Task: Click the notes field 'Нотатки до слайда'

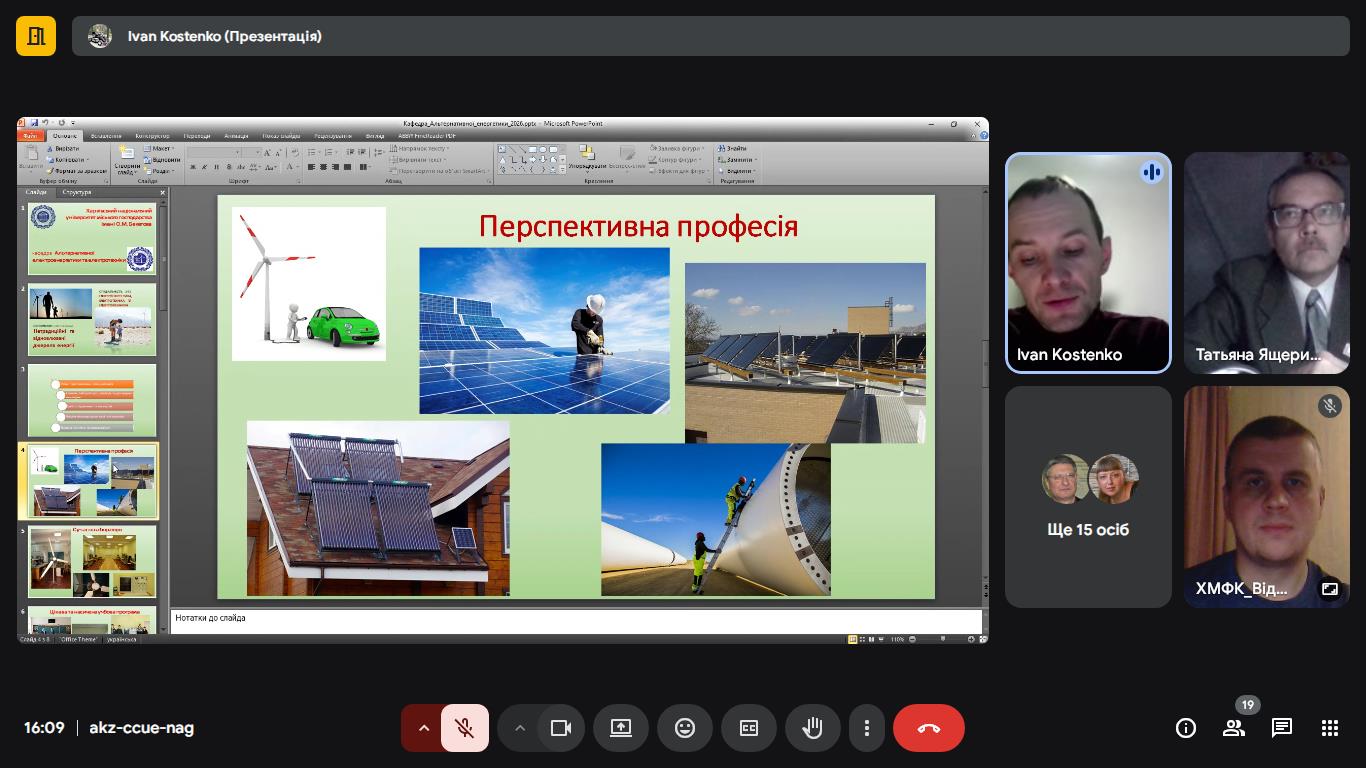Action: (x=576, y=620)
